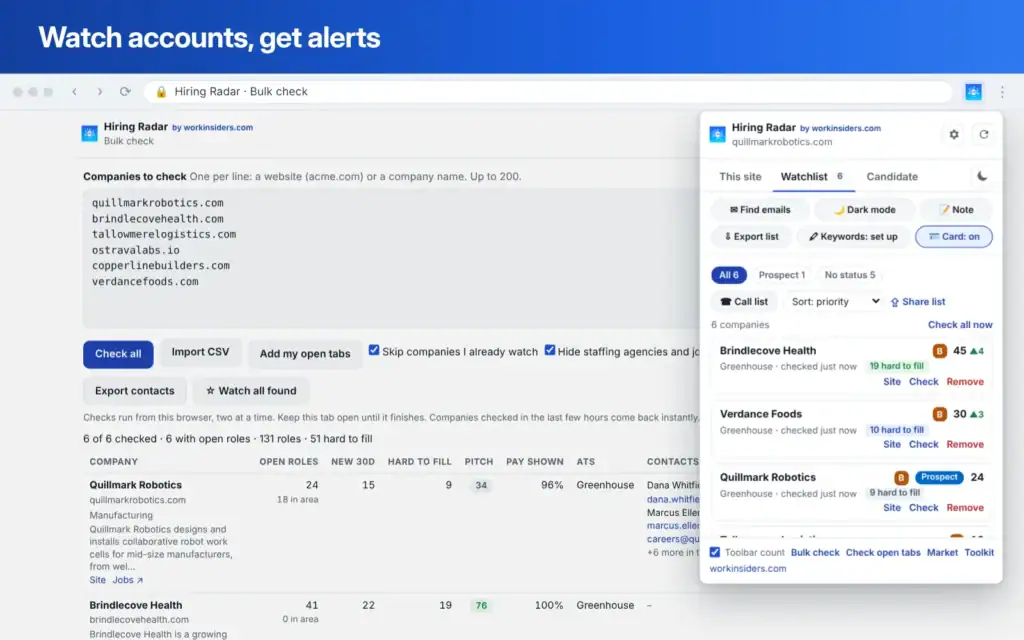
Task: Click the Prospect badge on Quillmark Robotics card
Action: point(939,477)
